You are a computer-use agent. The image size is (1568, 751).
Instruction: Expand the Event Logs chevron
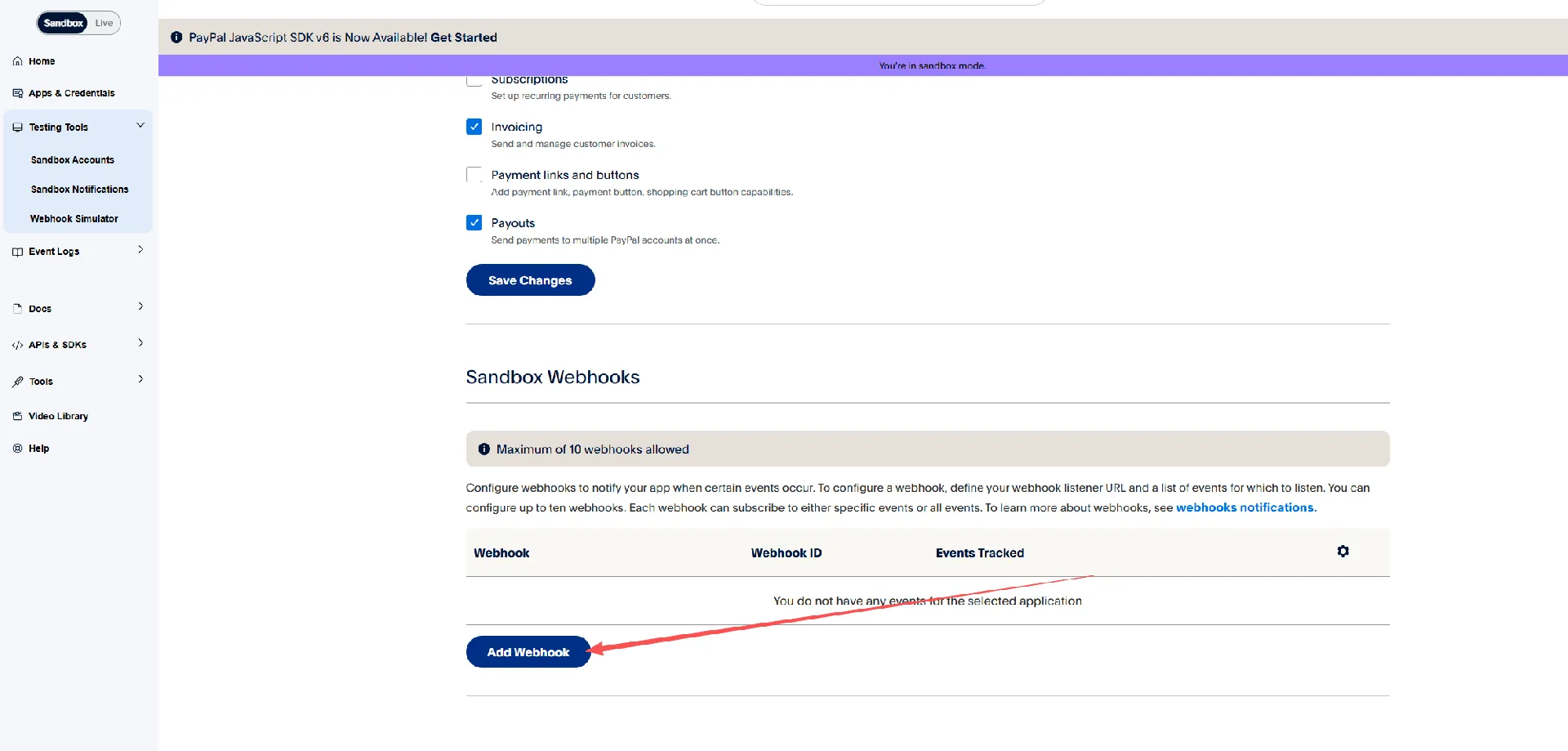(x=140, y=250)
